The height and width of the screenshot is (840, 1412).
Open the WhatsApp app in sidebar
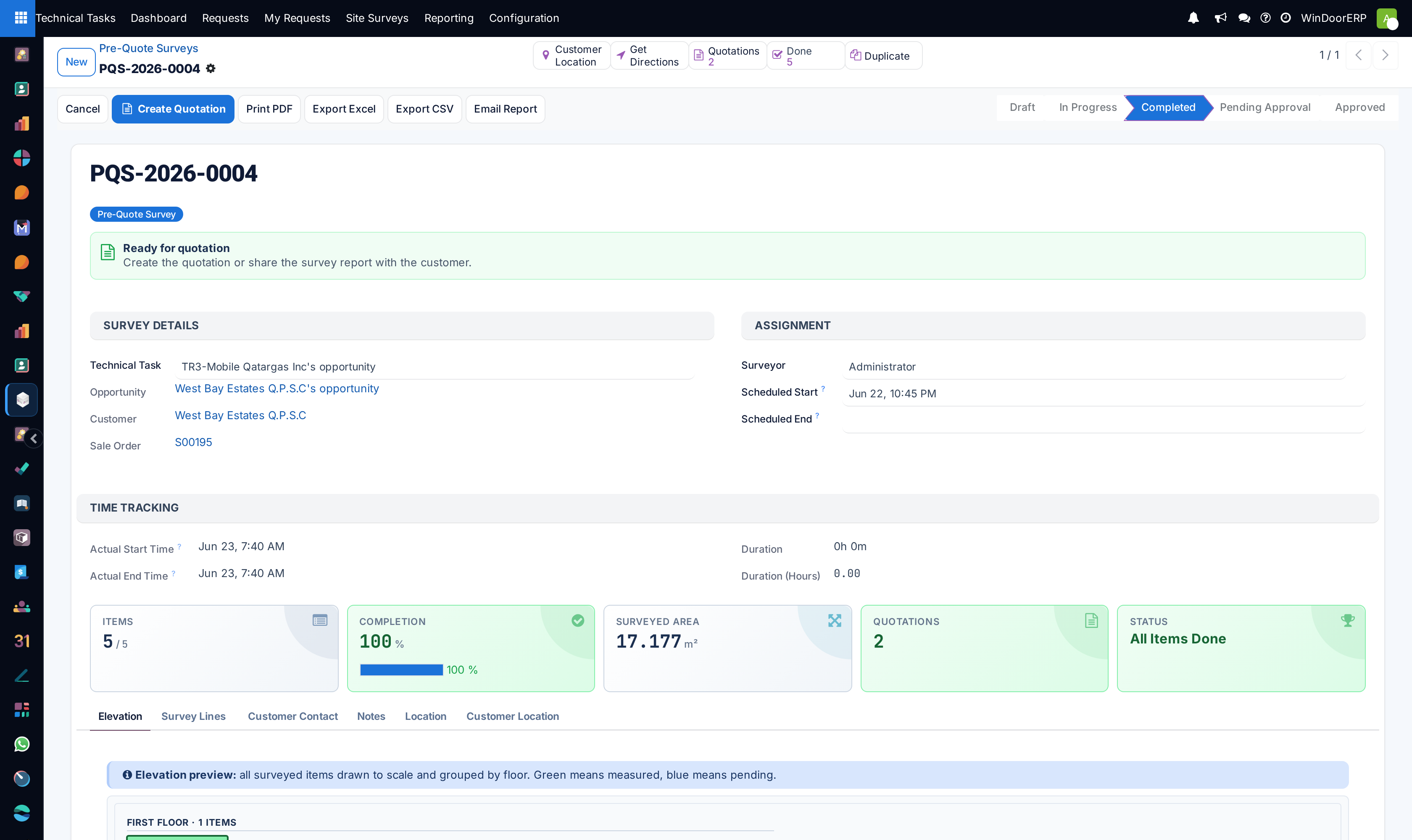pos(21,744)
